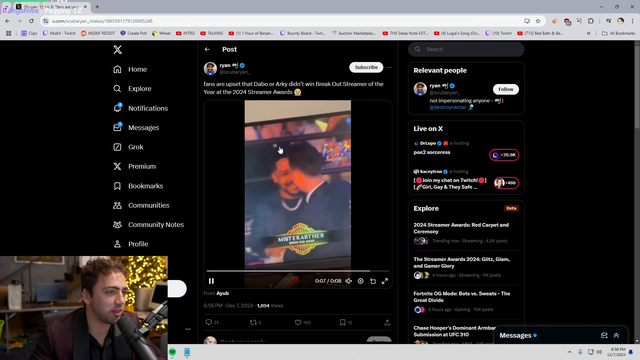Open new message icon in Messages drawer

tap(604, 336)
